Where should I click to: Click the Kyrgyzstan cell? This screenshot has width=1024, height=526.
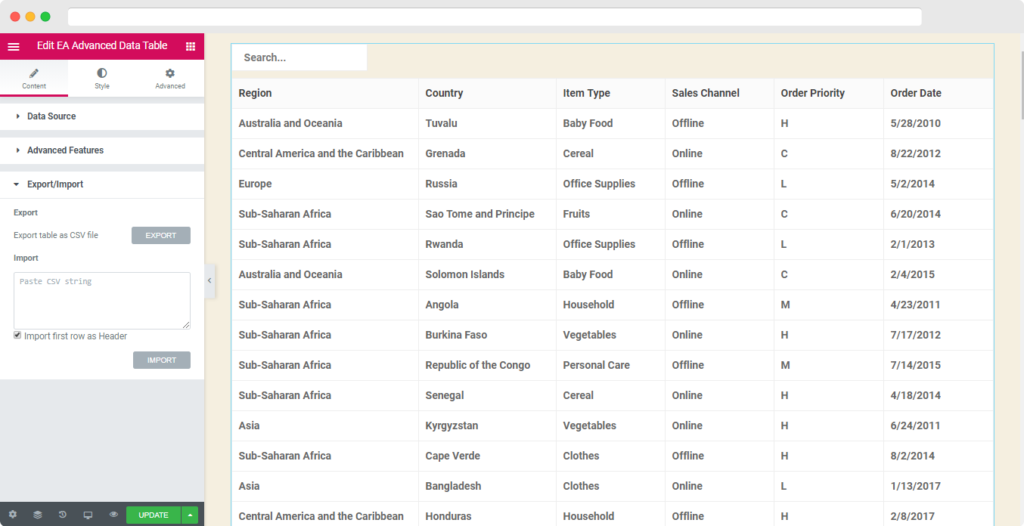487,425
